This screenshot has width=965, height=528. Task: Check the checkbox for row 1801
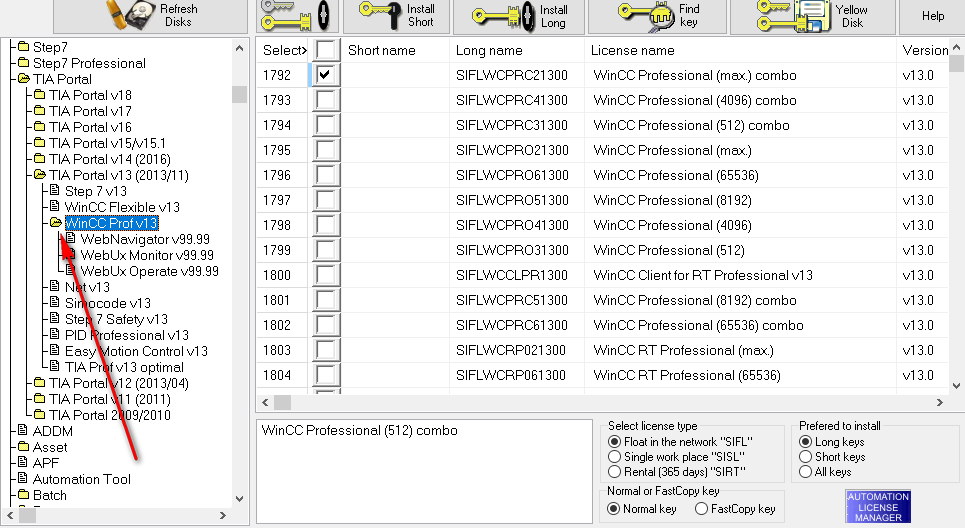point(326,300)
